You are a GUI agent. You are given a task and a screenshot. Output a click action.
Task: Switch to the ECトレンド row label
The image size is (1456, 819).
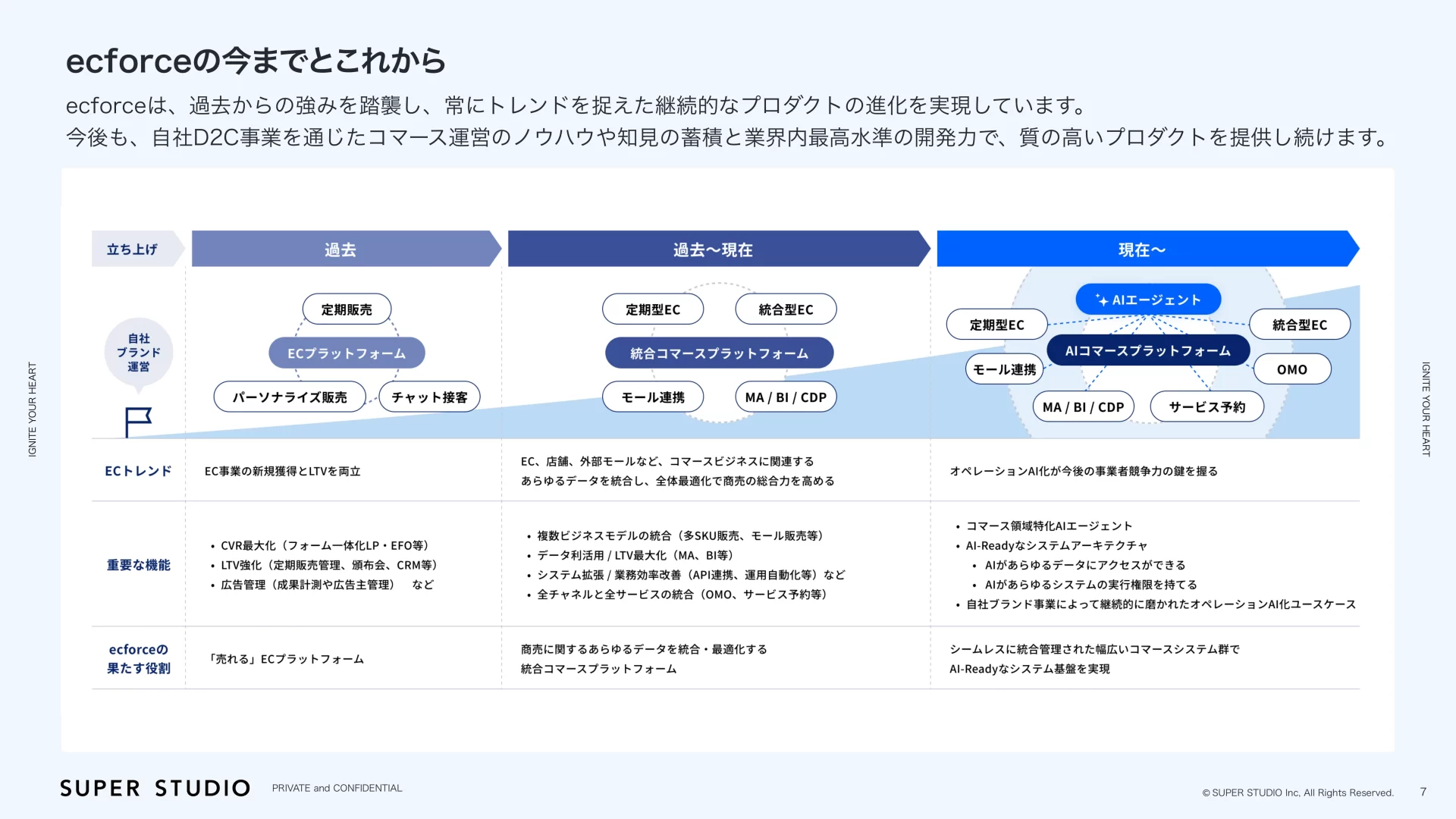coord(138,470)
